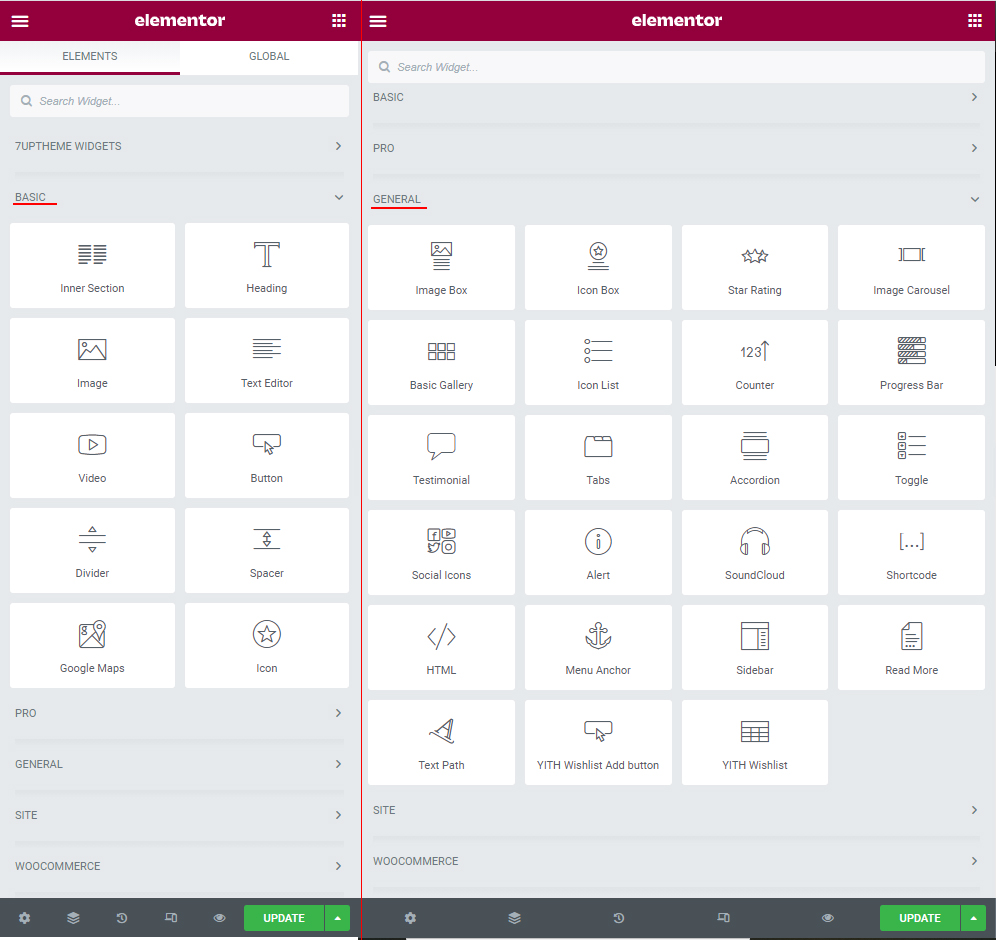Select the Video widget
Screen dimensions: 1000x940
tap(92, 455)
